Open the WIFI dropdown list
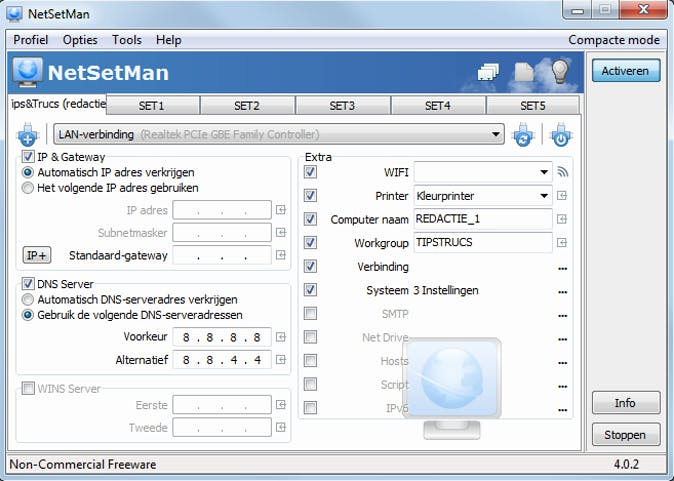Viewport: 674px width, 481px height. click(x=483, y=172)
